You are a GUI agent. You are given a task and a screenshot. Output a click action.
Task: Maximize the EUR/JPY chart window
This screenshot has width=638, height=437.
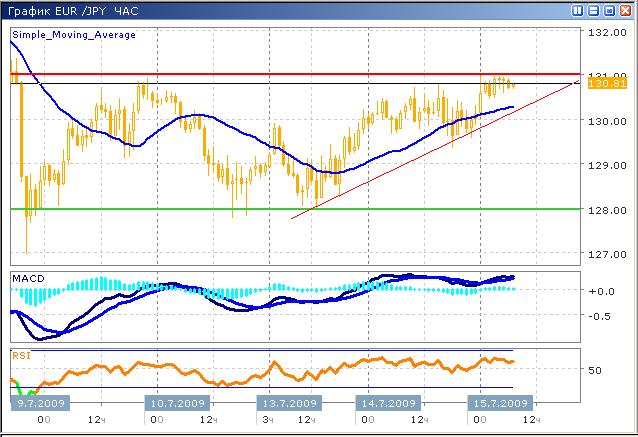coord(609,10)
